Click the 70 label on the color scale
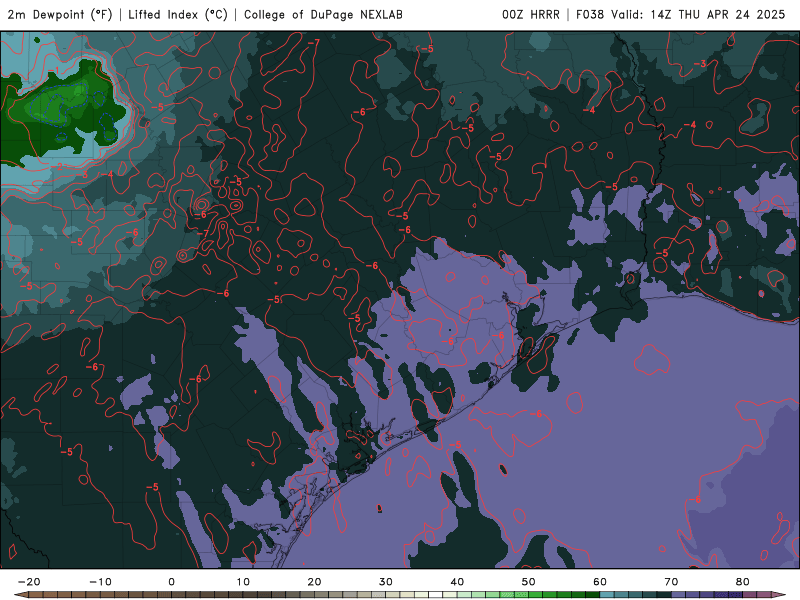This screenshot has width=800, height=600. (x=671, y=582)
